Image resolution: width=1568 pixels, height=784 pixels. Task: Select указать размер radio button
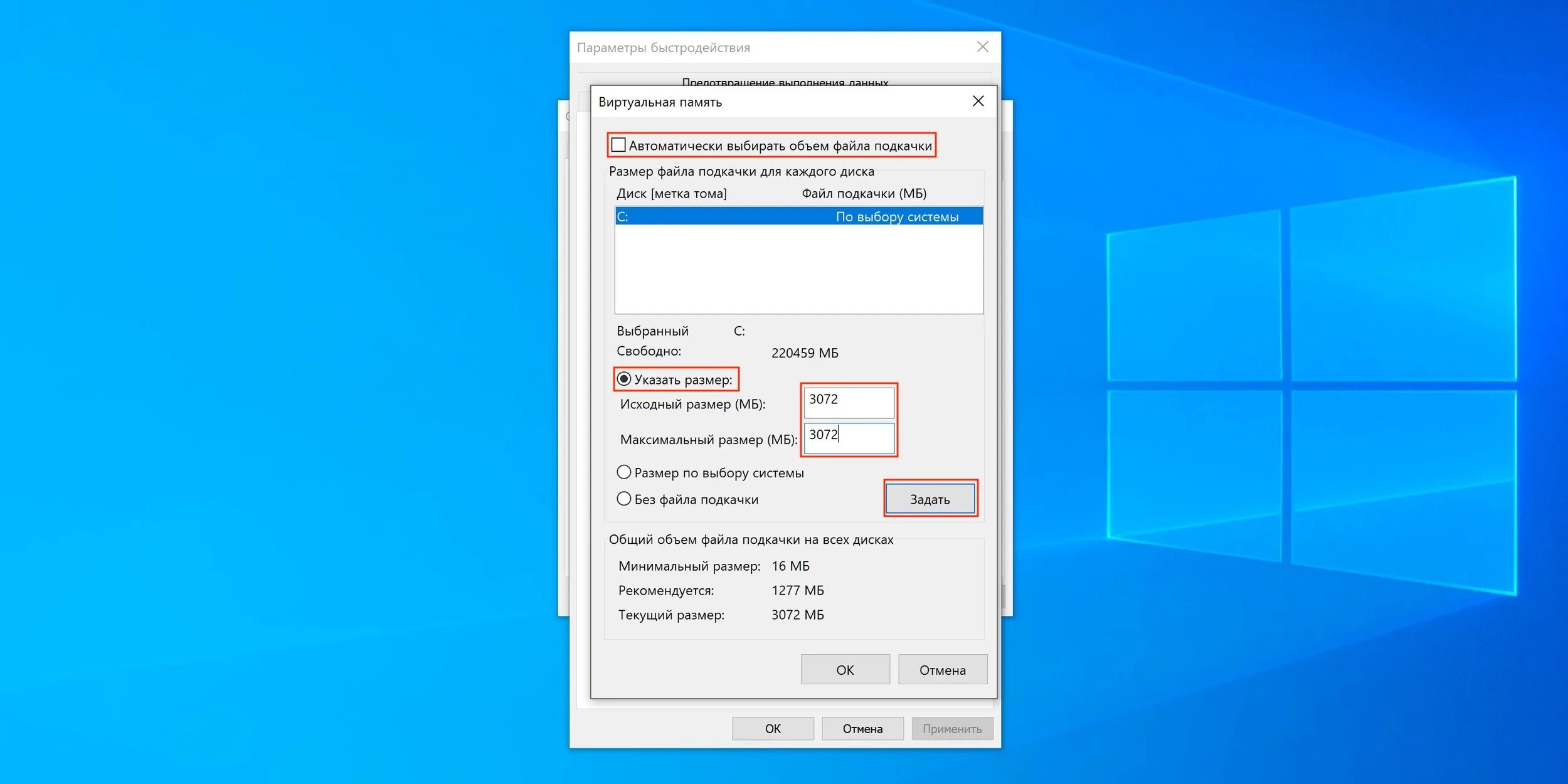pyautogui.click(x=621, y=378)
